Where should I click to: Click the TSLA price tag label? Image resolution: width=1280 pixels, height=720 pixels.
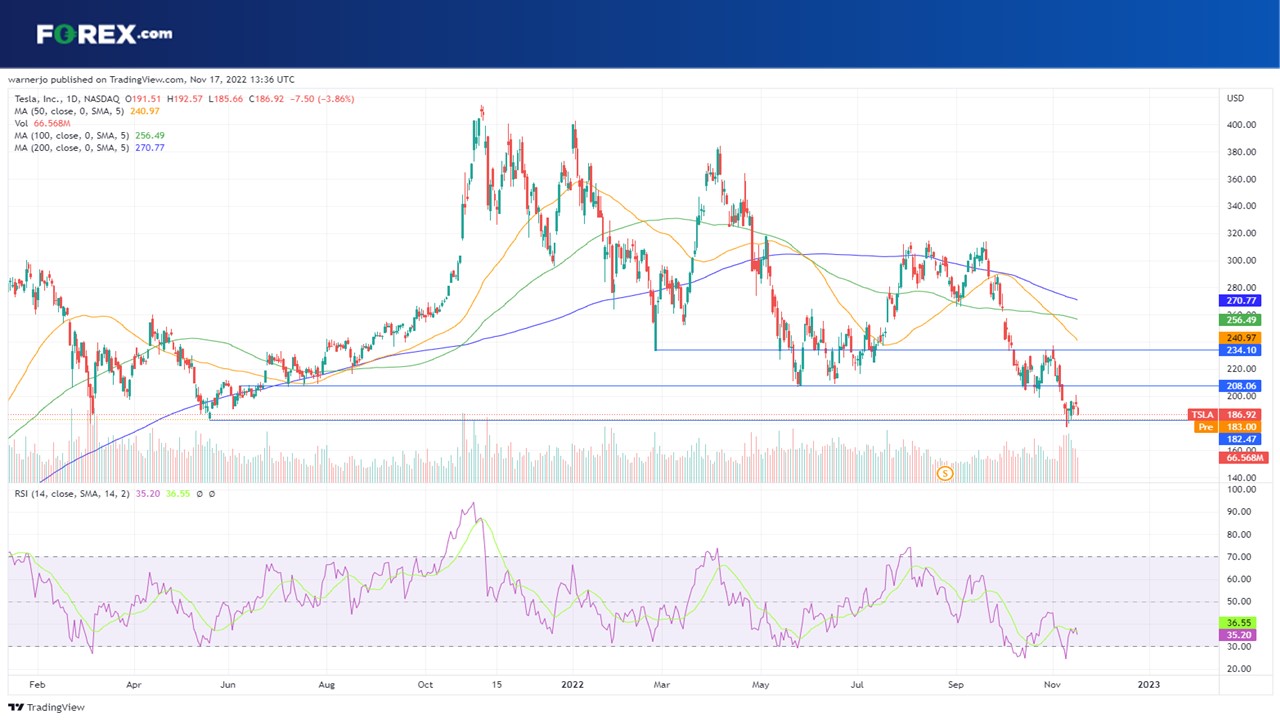pyautogui.click(x=1202, y=414)
